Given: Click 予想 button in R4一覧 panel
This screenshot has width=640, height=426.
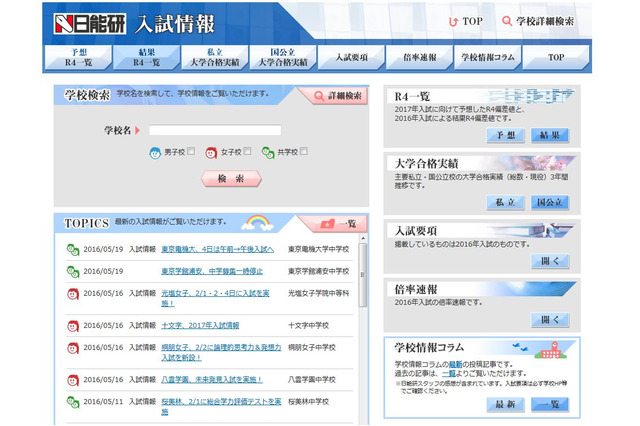Looking at the screenshot, I should coord(505,135).
